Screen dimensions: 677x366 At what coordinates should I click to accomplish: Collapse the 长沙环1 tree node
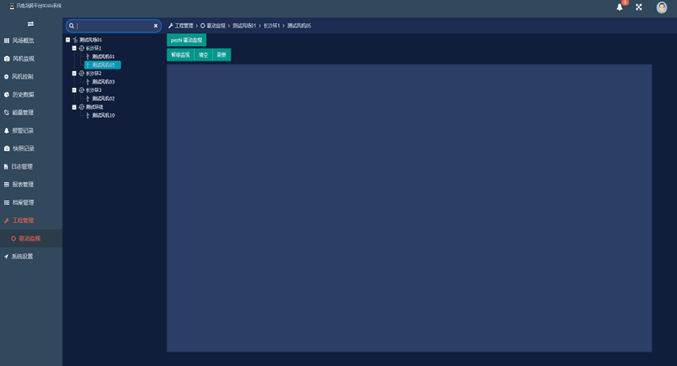pyautogui.click(x=74, y=48)
